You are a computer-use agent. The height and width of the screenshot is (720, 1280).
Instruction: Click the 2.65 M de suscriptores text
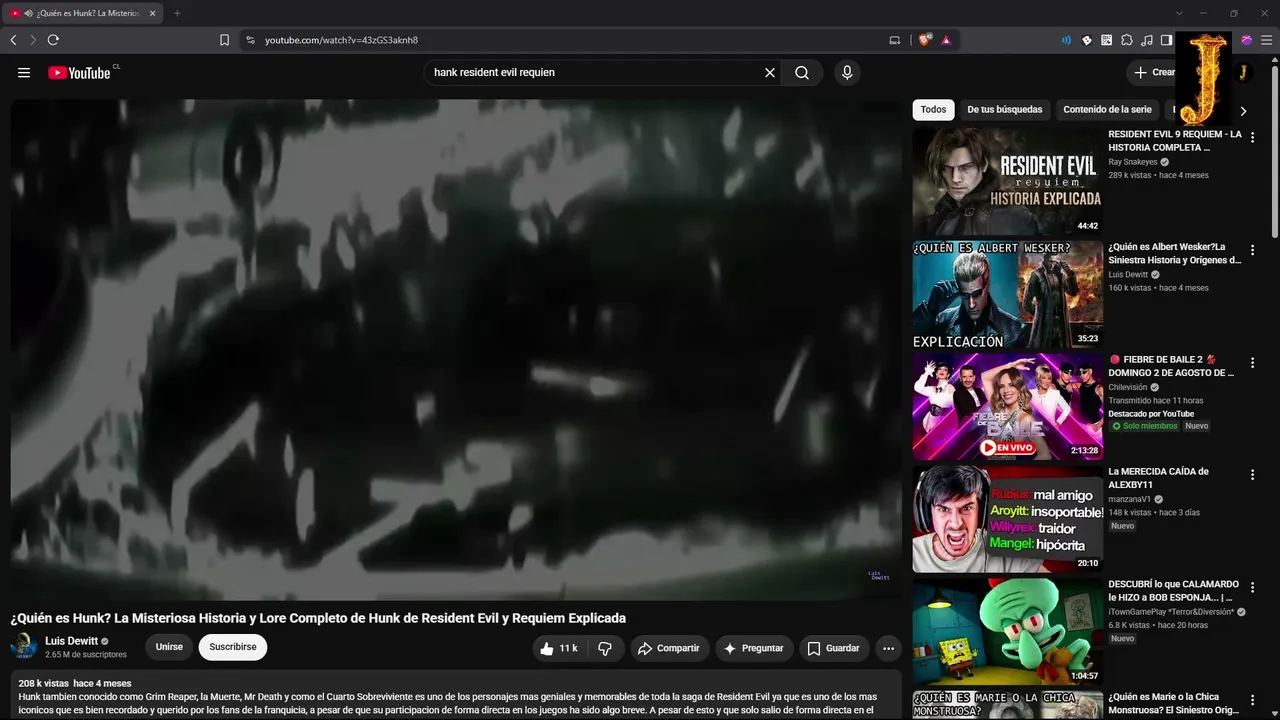click(x=86, y=655)
